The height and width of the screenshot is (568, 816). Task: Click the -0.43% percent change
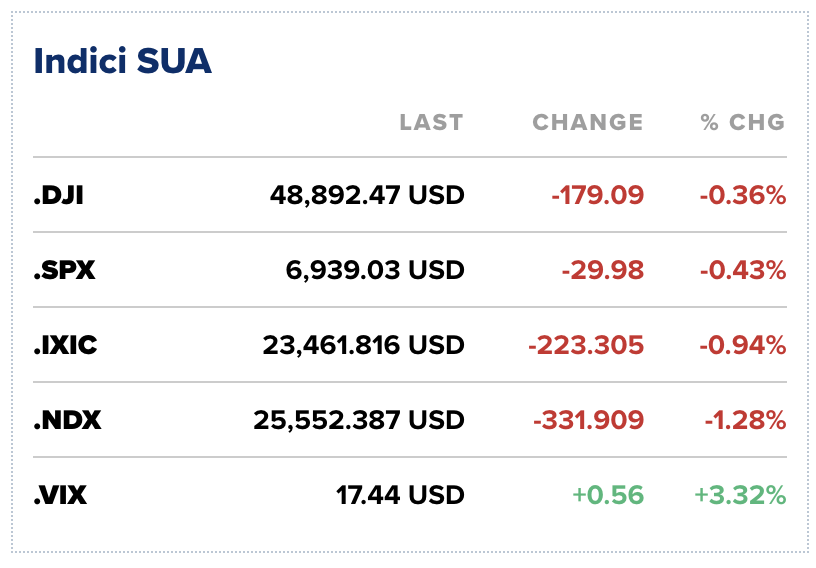(742, 270)
